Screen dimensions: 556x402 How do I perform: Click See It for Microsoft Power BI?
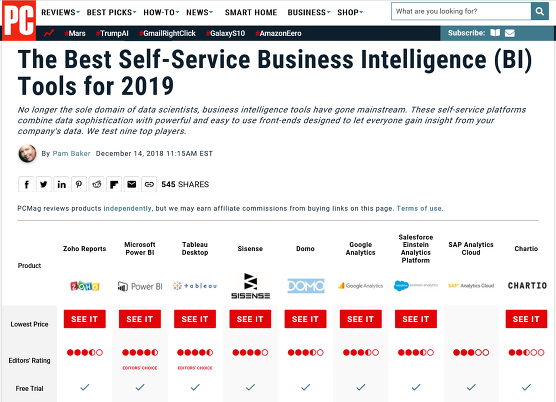coord(140,319)
